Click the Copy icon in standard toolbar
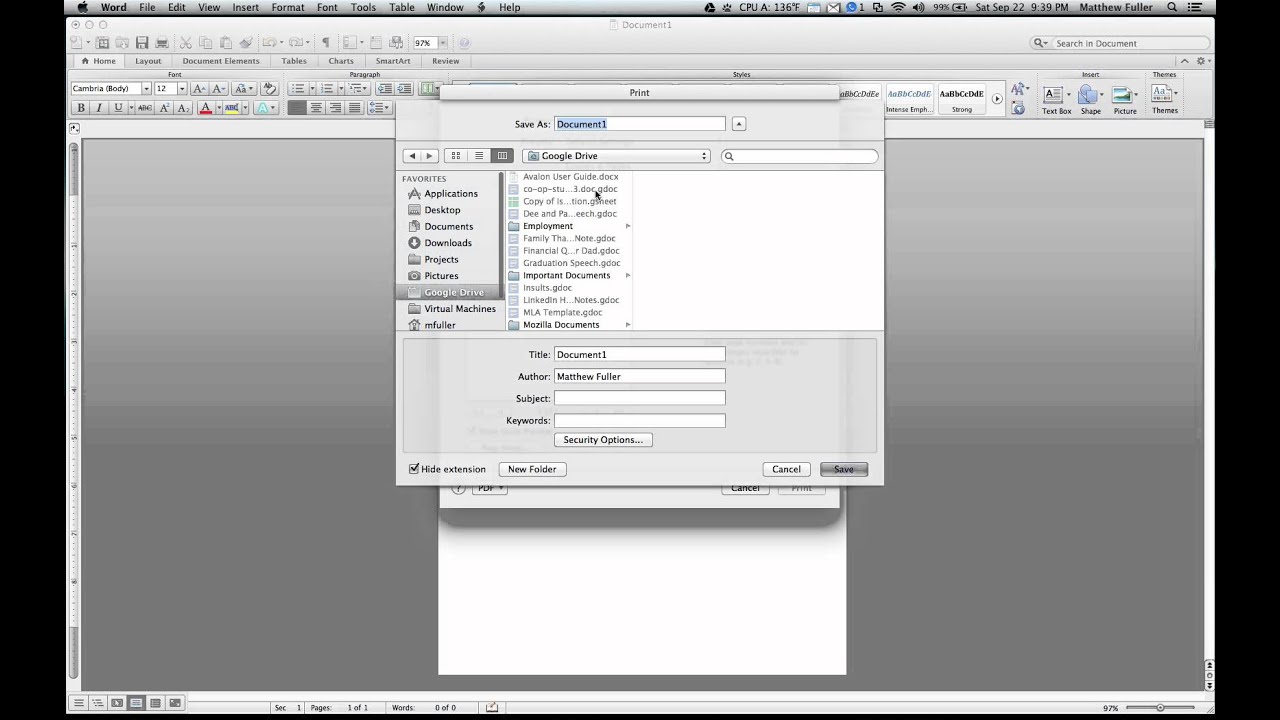The image size is (1280, 720). pos(205,43)
